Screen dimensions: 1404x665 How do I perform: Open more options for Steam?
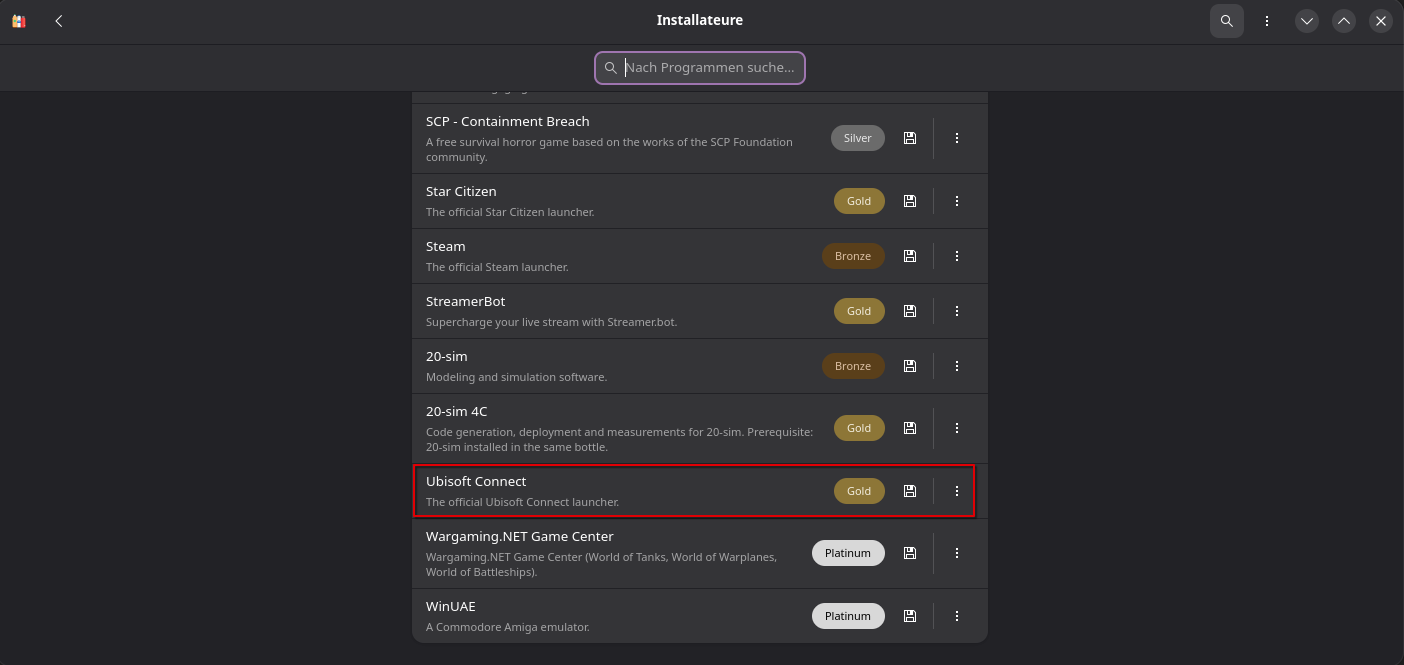(957, 256)
